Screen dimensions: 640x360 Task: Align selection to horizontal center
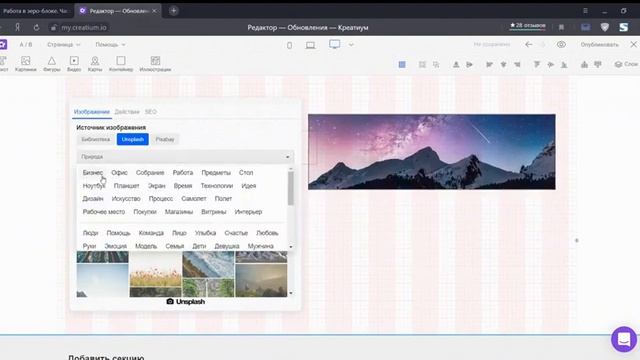[503, 64]
